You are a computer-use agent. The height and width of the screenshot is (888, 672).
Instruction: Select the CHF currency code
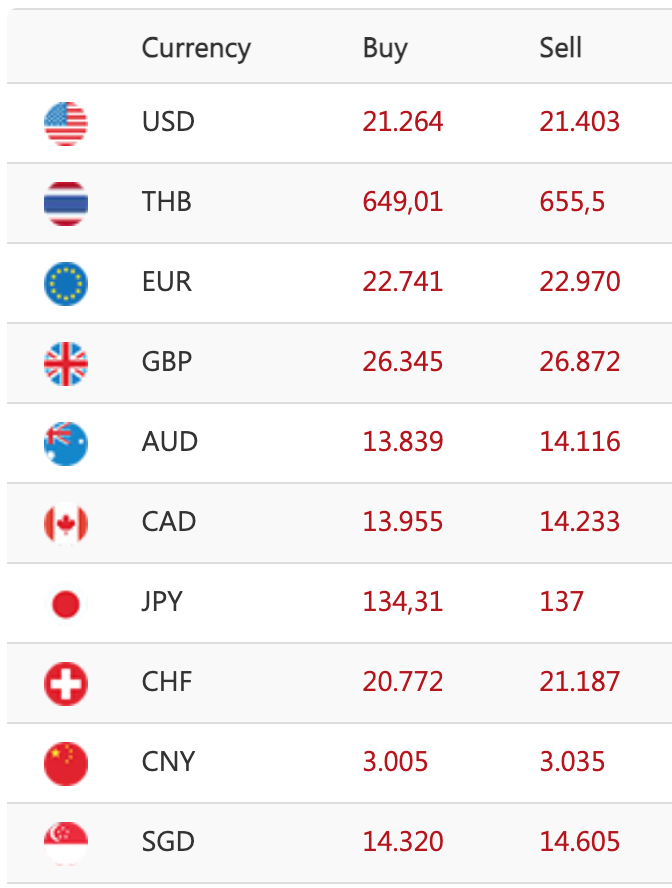point(167,682)
